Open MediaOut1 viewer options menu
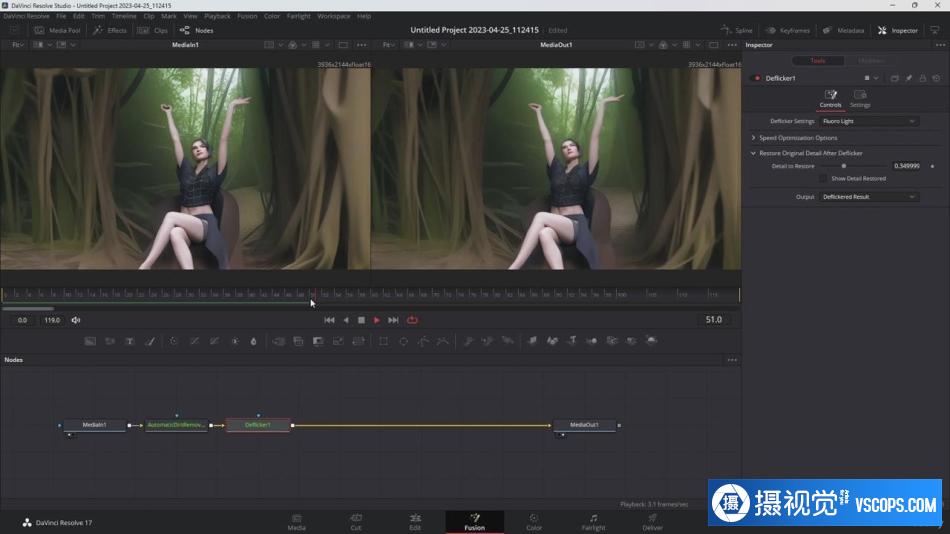 [732, 45]
